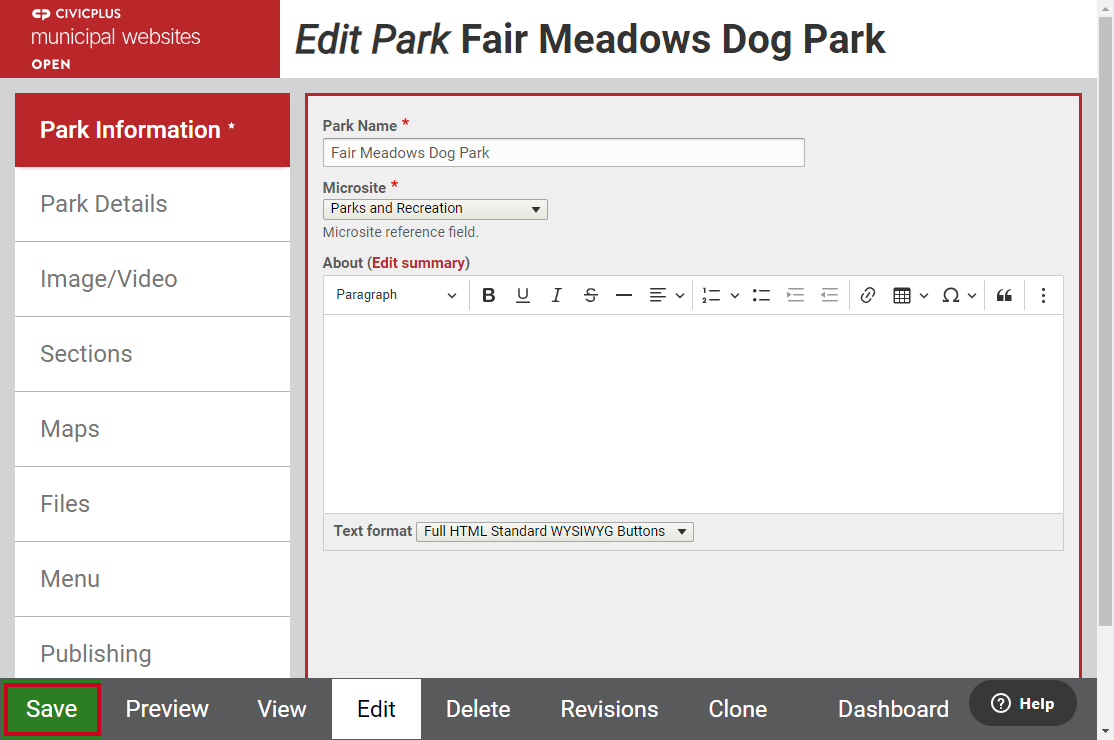Open the Image/Video tab

click(x=152, y=279)
